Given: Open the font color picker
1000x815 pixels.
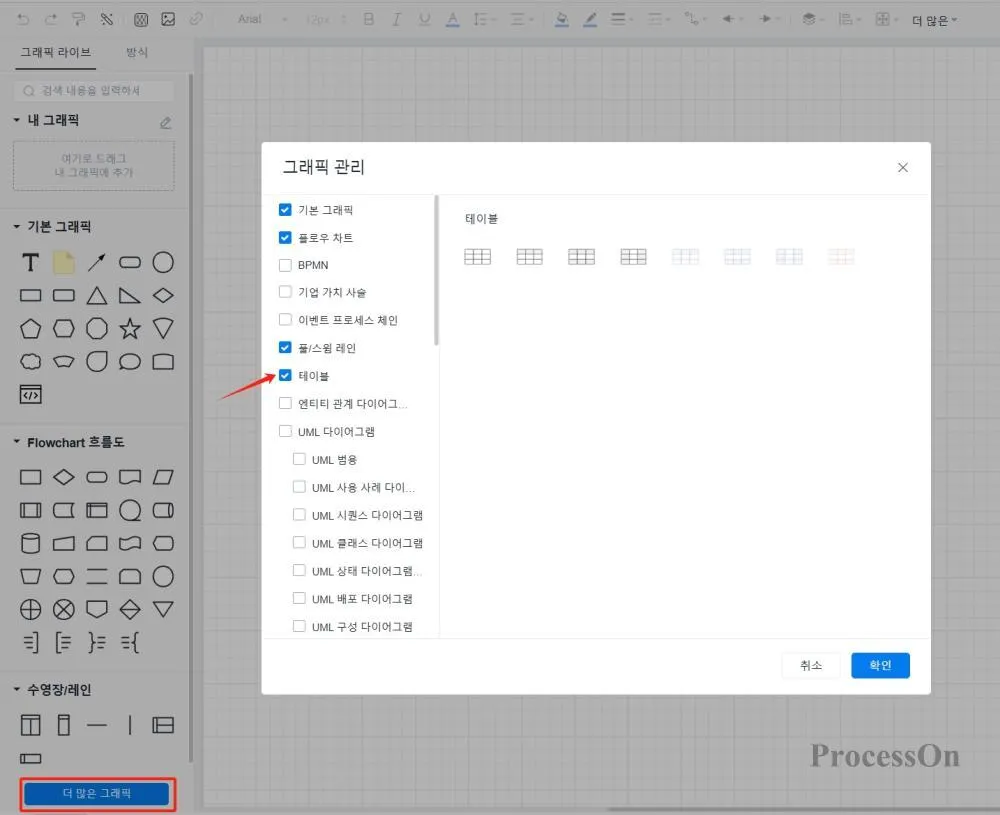Looking at the screenshot, I should 452,19.
